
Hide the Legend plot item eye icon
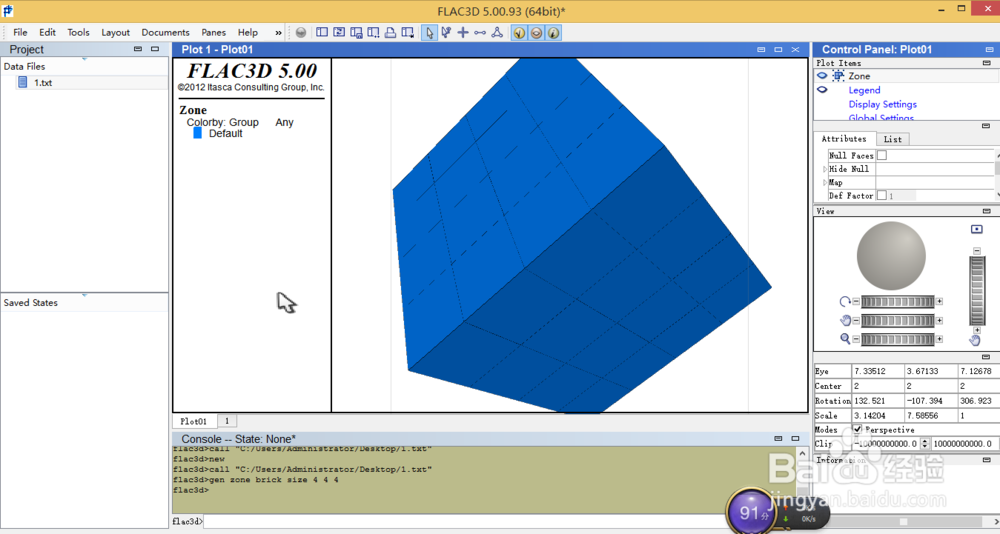click(x=822, y=90)
